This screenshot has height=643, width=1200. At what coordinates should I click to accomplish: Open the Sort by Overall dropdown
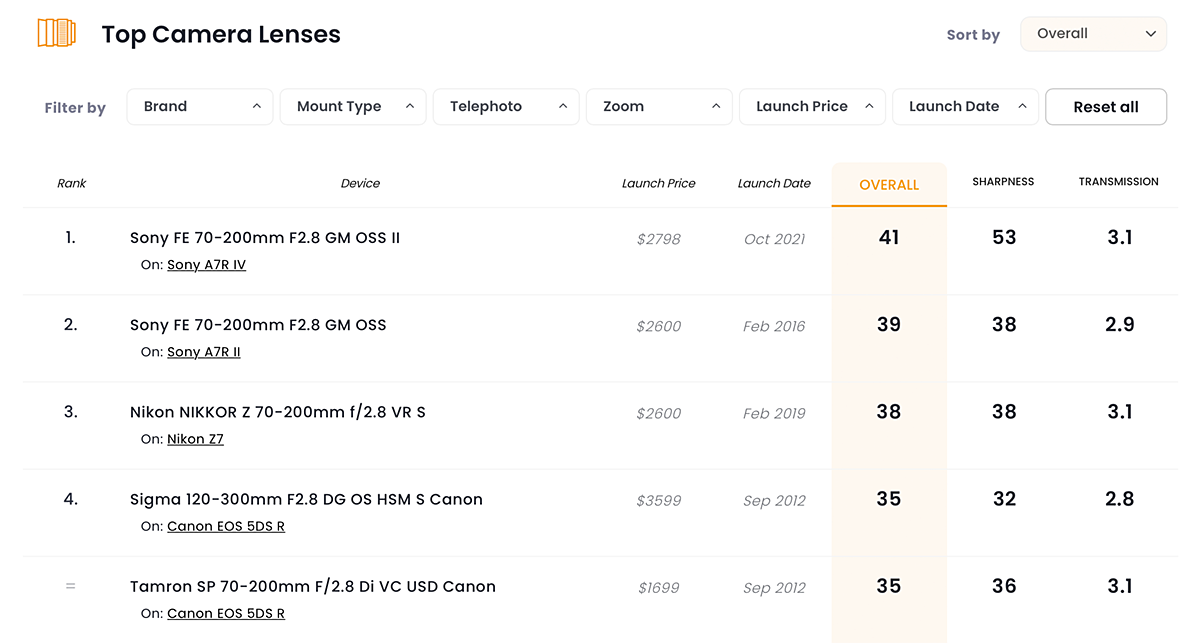click(x=1093, y=34)
